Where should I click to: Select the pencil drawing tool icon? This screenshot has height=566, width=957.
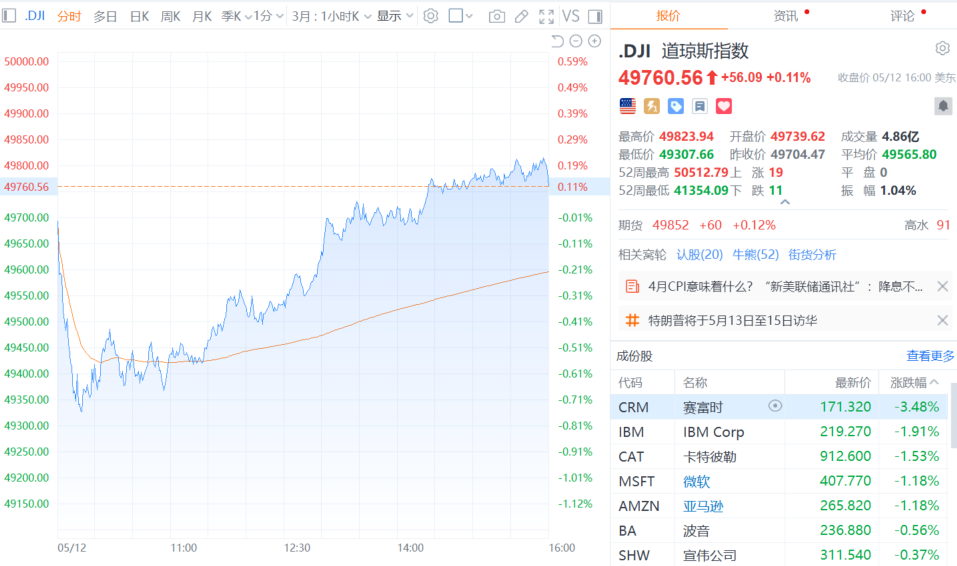tap(521, 16)
